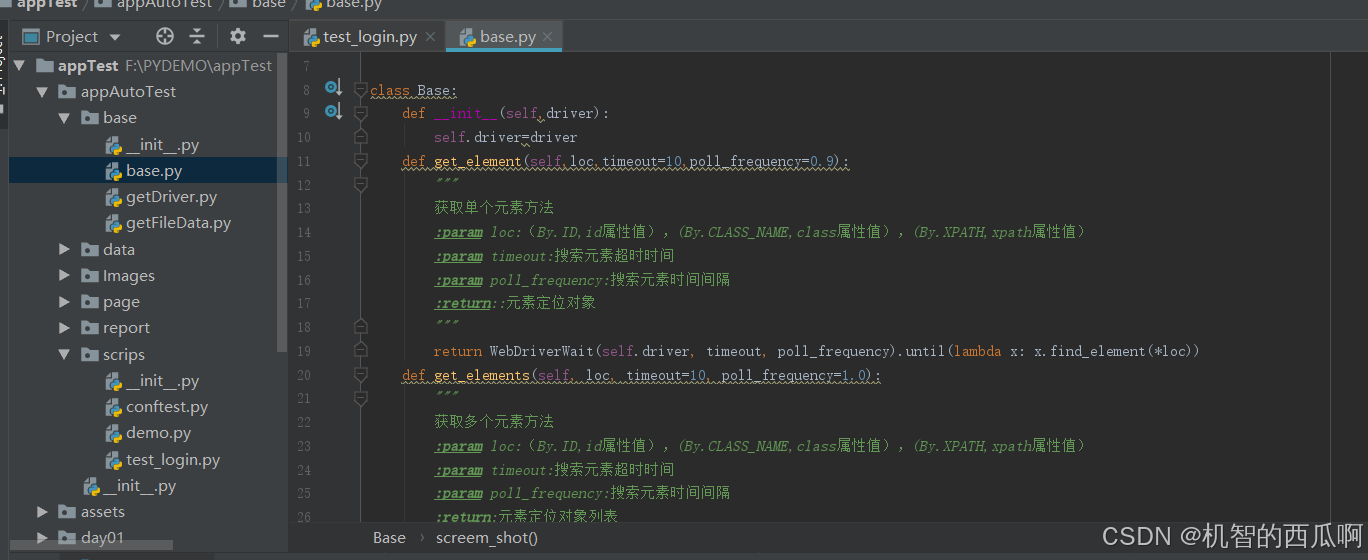
Task: Select __init__.py under the scrips folder
Action: point(162,381)
